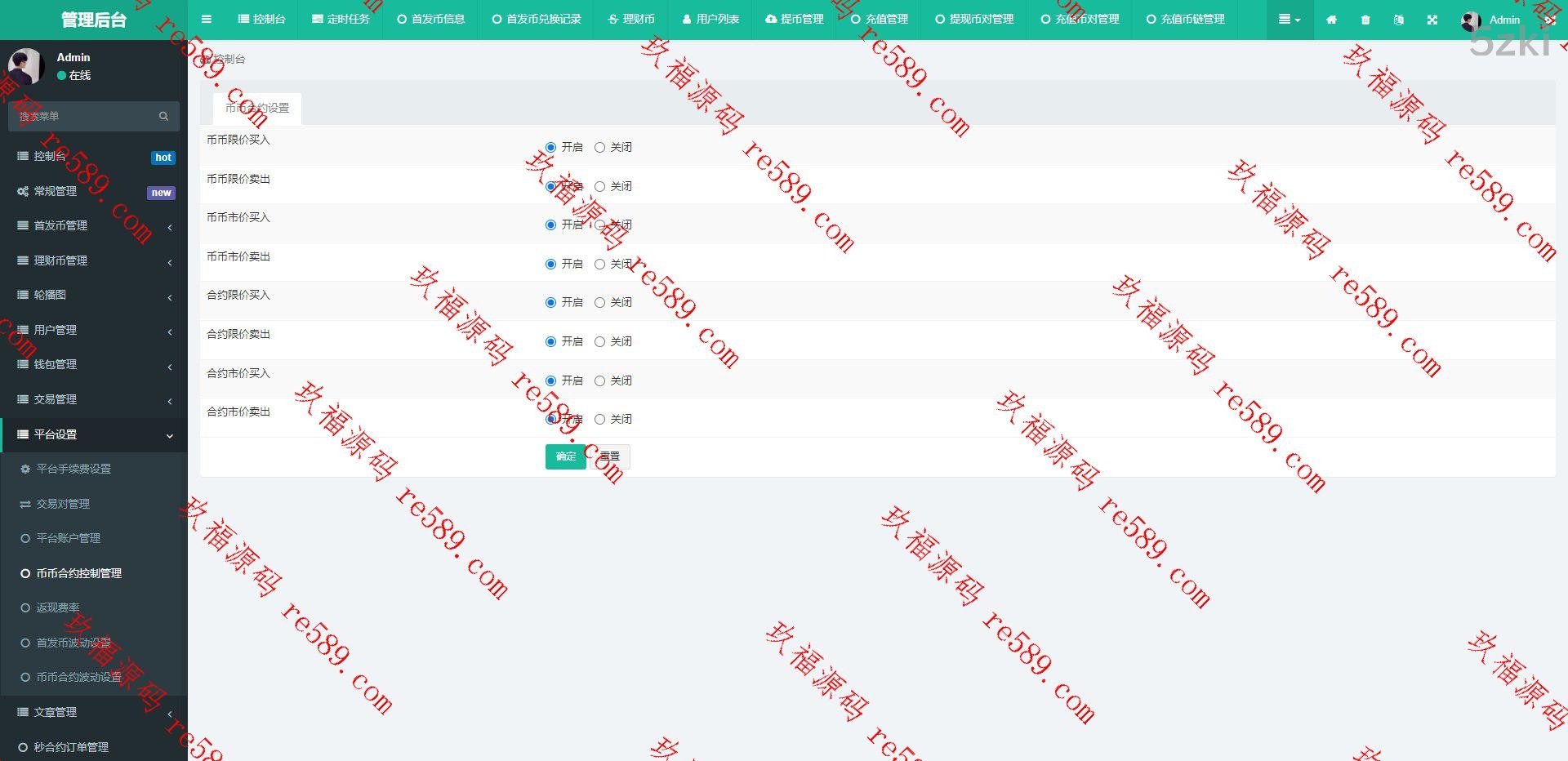Click the 重置 reset button
Image resolution: width=1568 pixels, height=761 pixels.
[x=610, y=457]
